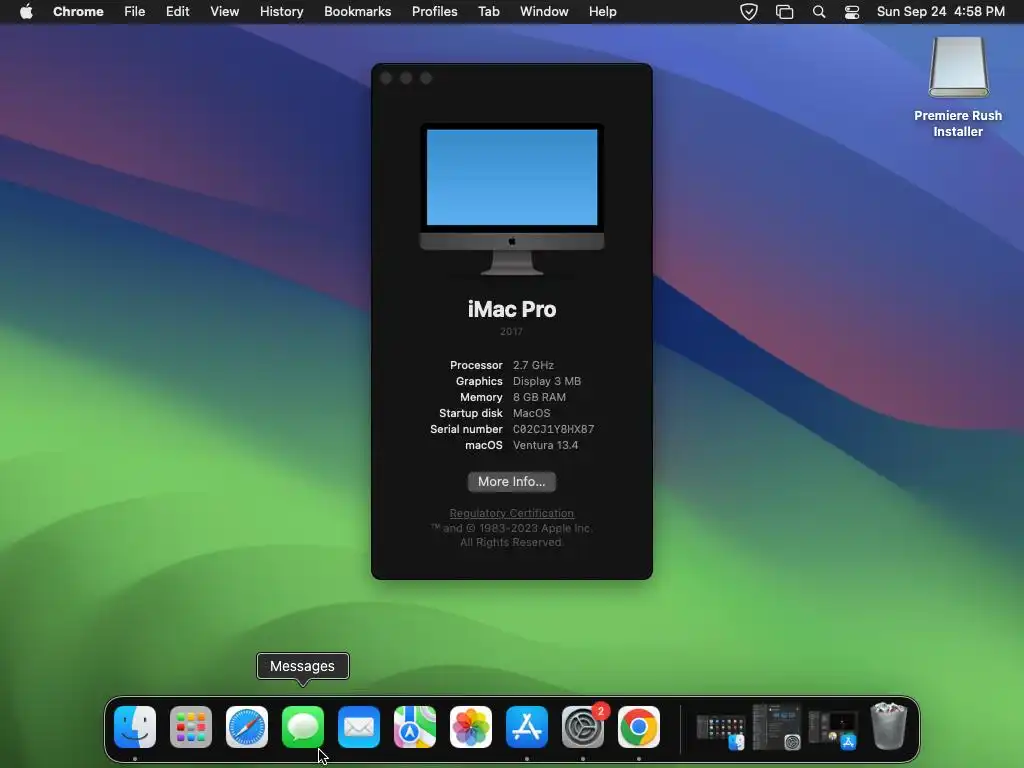
Task: Open App Store from the Dock
Action: [x=527, y=727]
